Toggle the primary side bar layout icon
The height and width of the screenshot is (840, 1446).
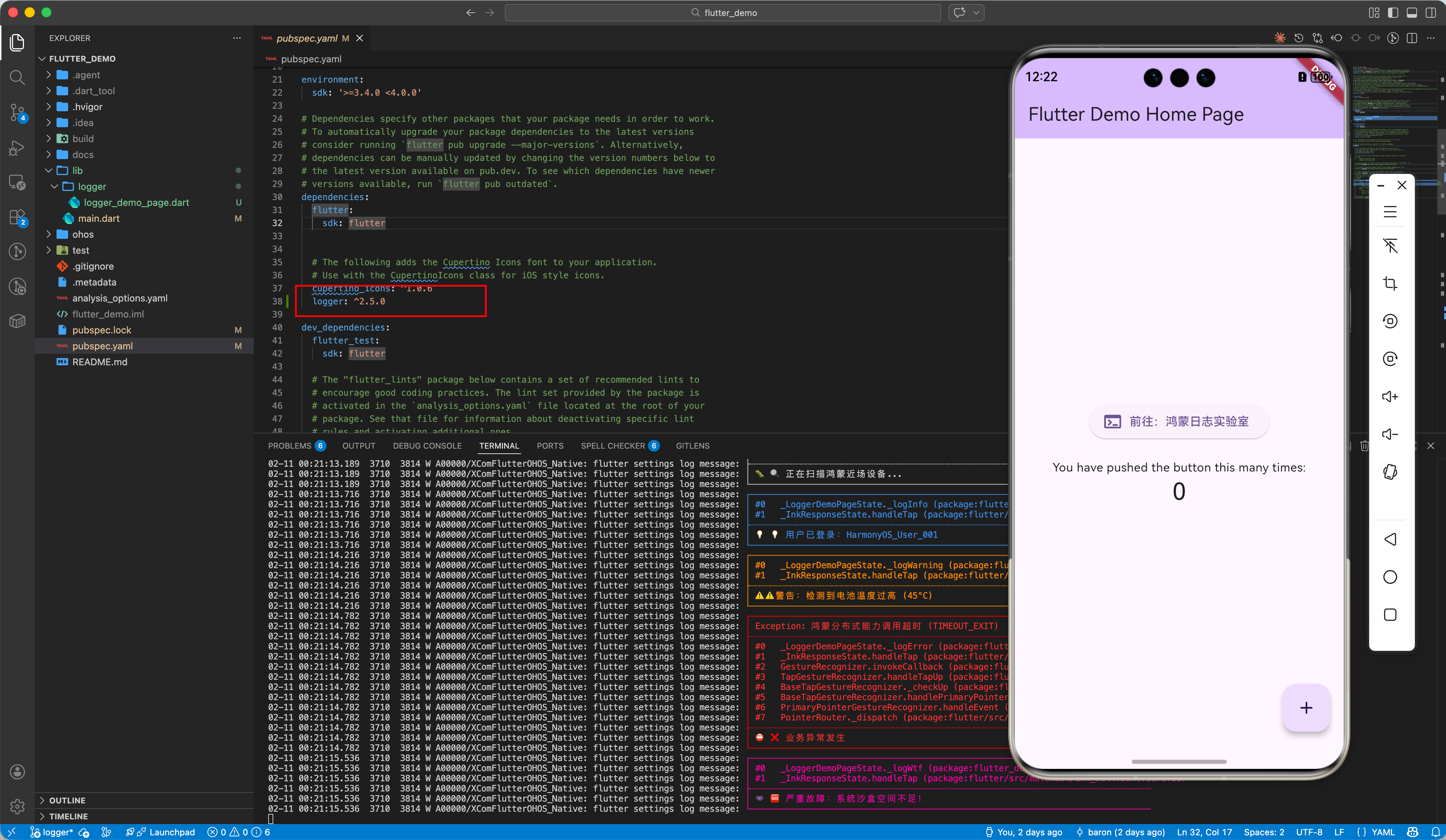pos(1393,13)
